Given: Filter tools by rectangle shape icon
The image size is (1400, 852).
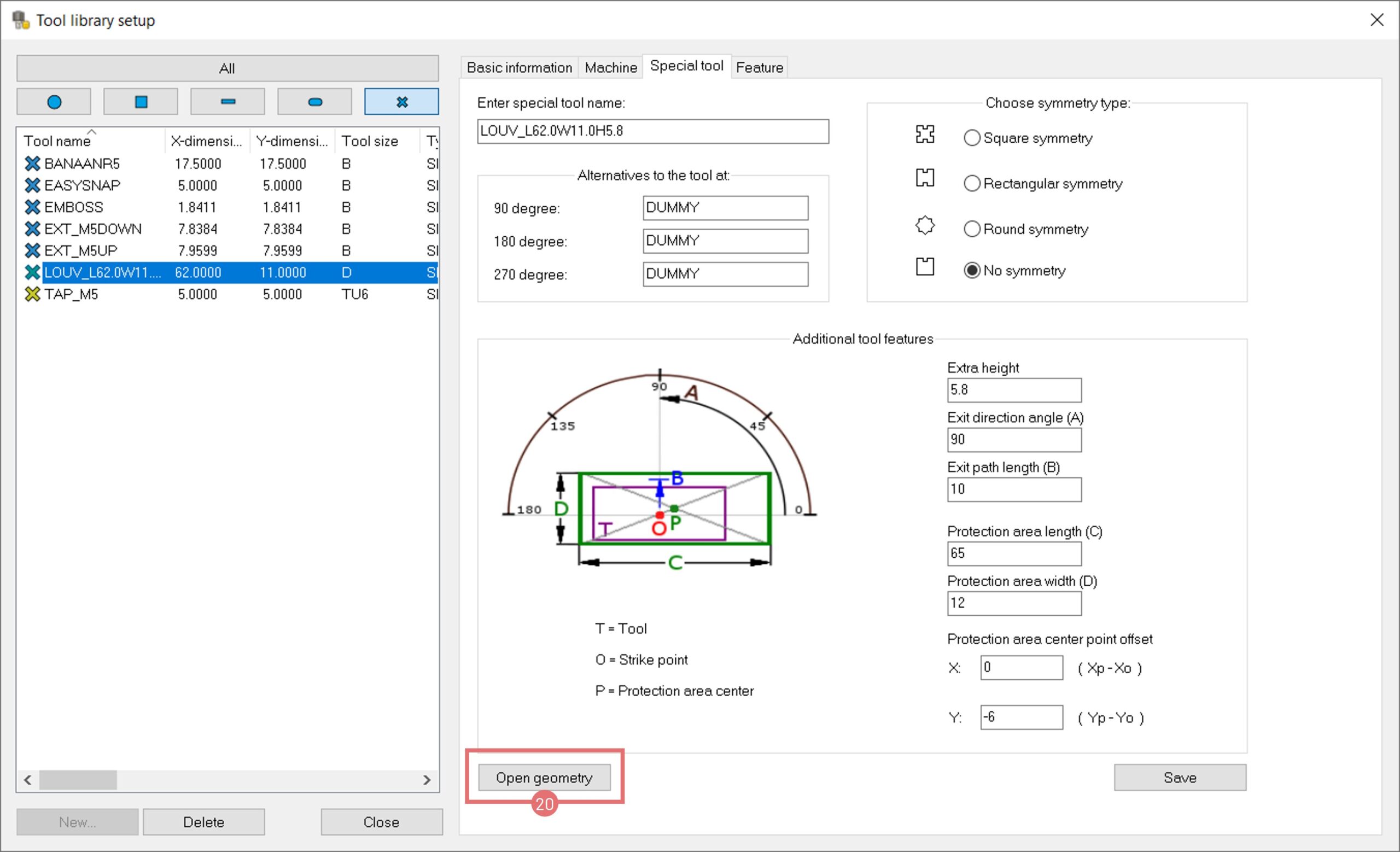Looking at the screenshot, I should click(228, 102).
